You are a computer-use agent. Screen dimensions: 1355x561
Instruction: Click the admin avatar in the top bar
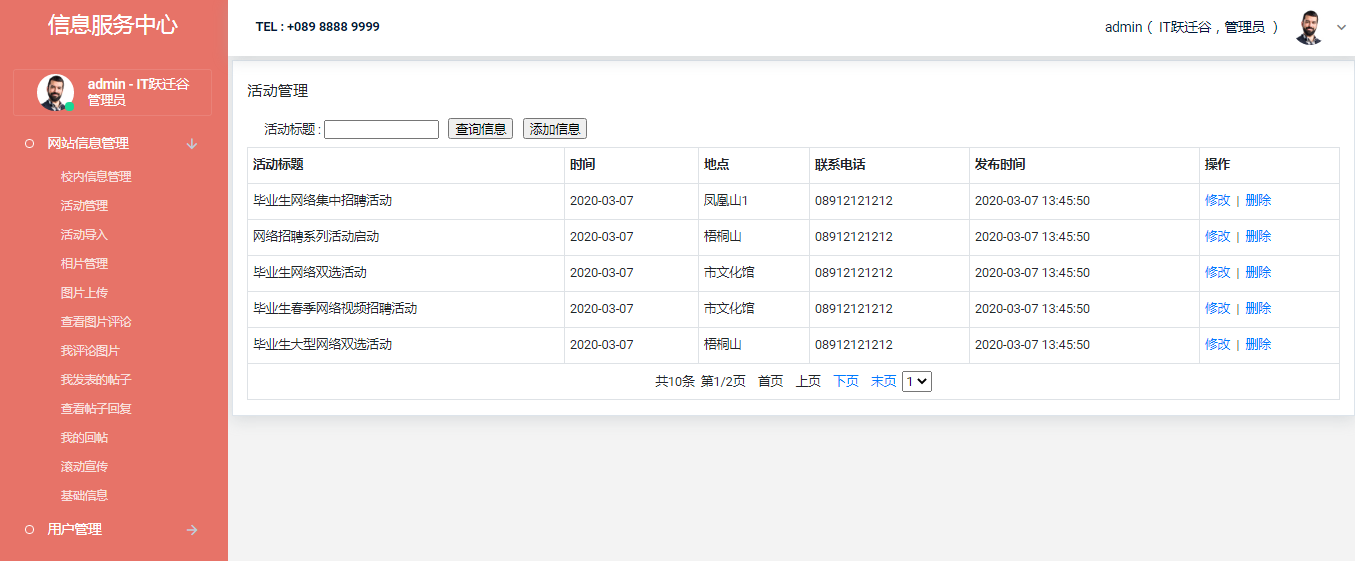tap(1309, 27)
